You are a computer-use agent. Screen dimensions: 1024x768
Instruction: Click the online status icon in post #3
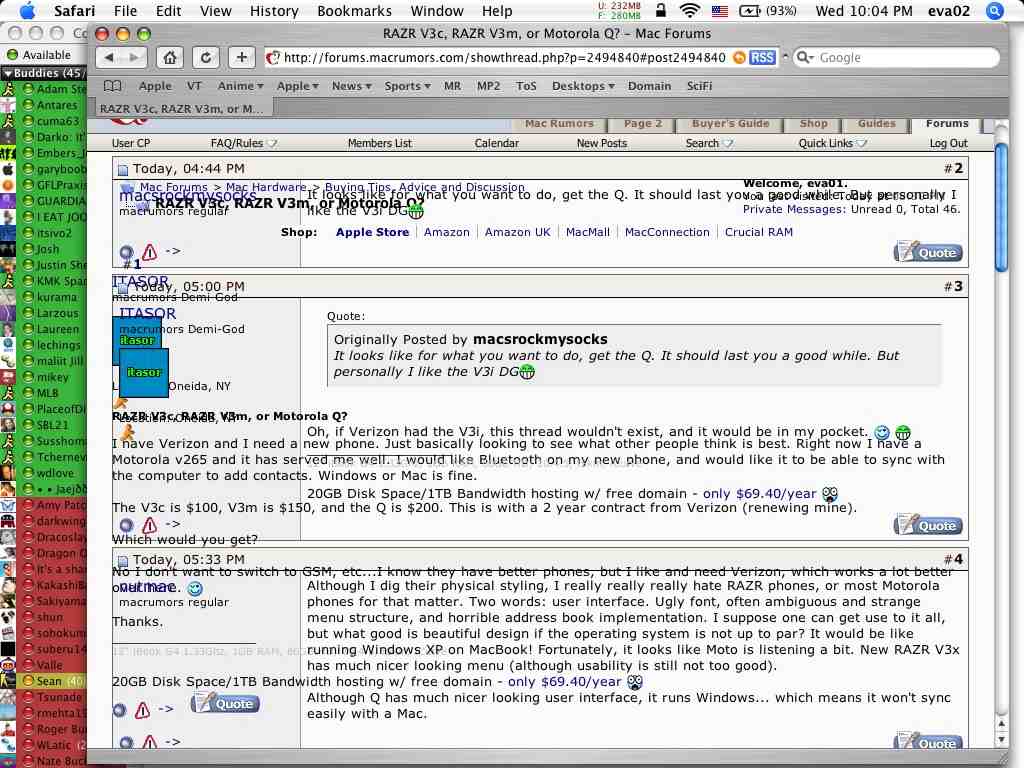click(127, 524)
